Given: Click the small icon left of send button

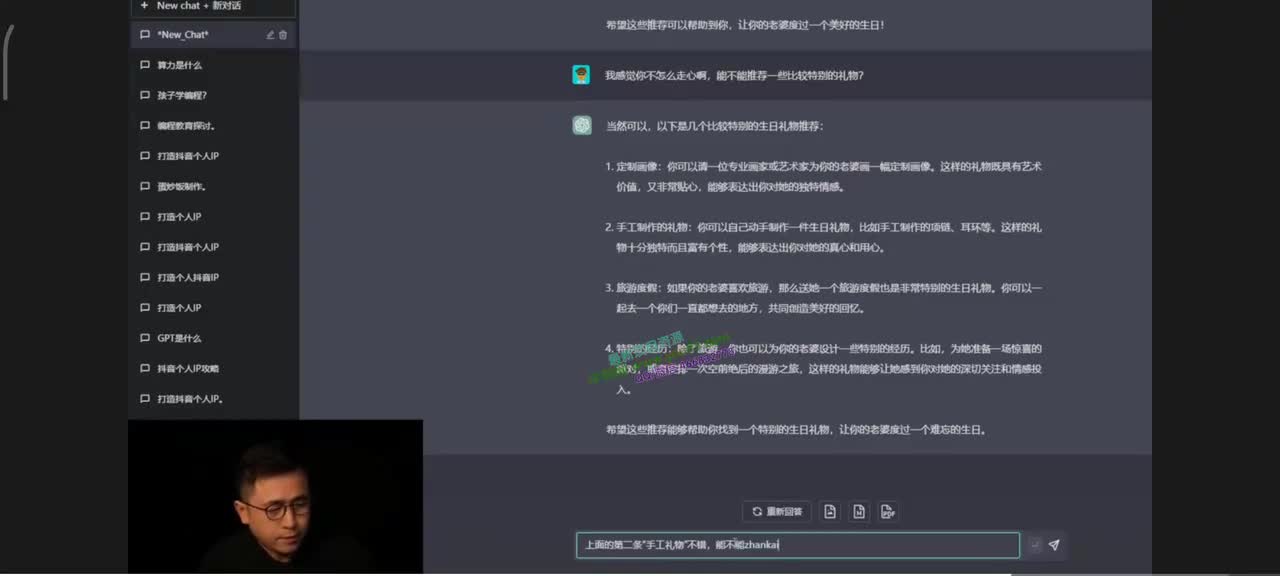Looking at the screenshot, I should click(1034, 545).
